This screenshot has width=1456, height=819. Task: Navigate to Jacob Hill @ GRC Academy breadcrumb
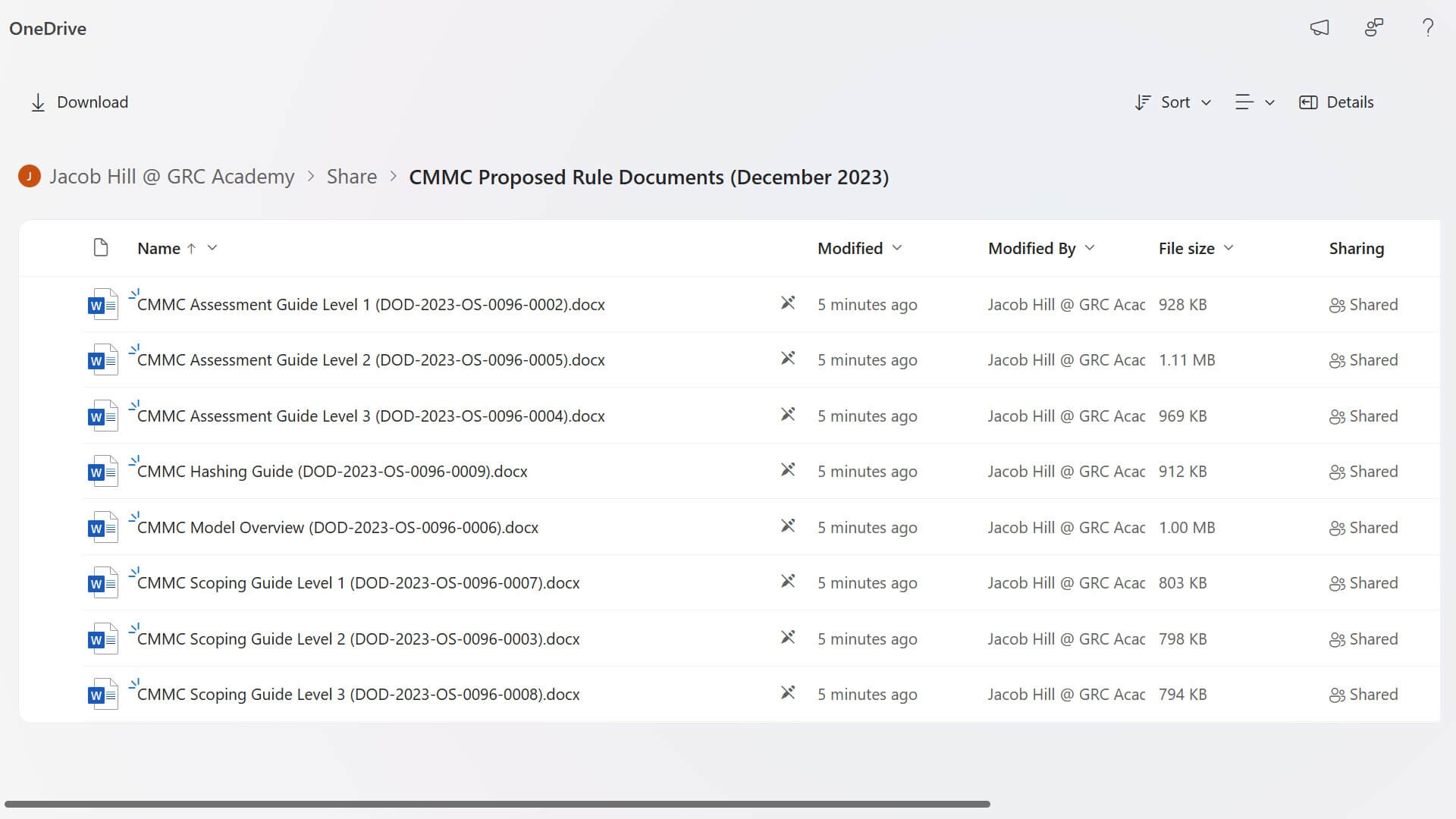(x=171, y=177)
